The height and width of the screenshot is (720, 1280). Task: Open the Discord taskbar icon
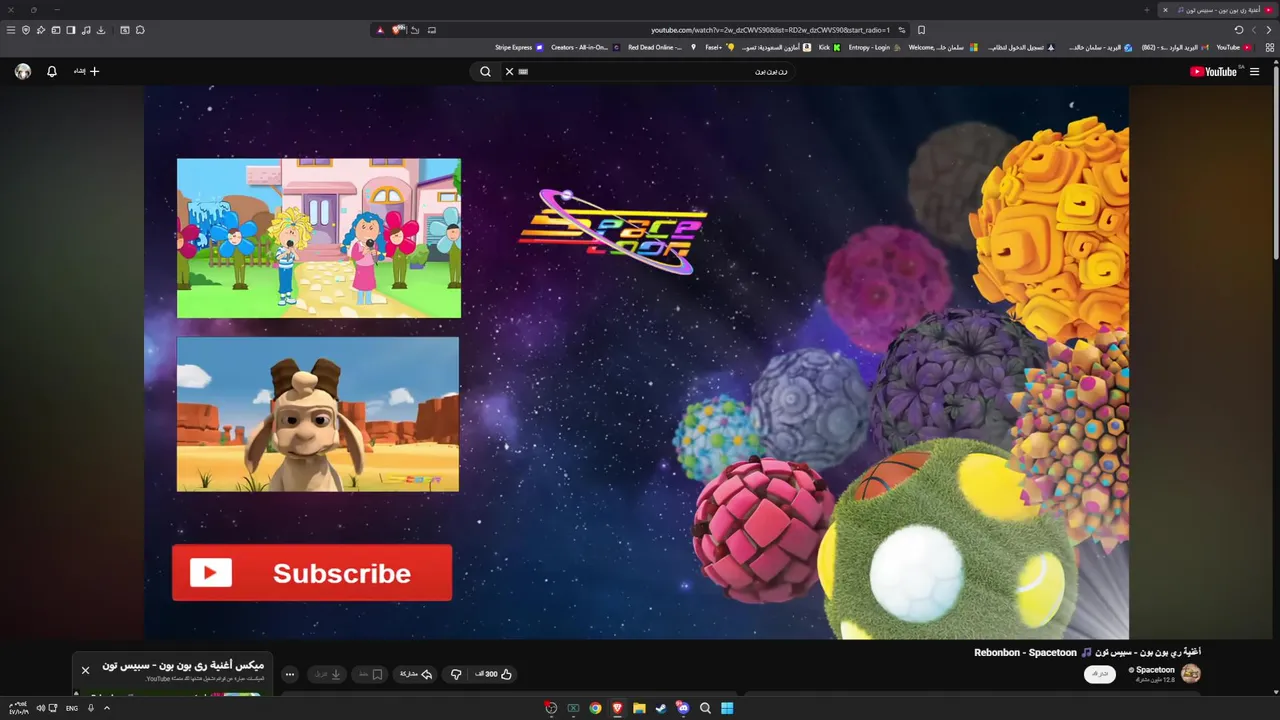tap(683, 708)
